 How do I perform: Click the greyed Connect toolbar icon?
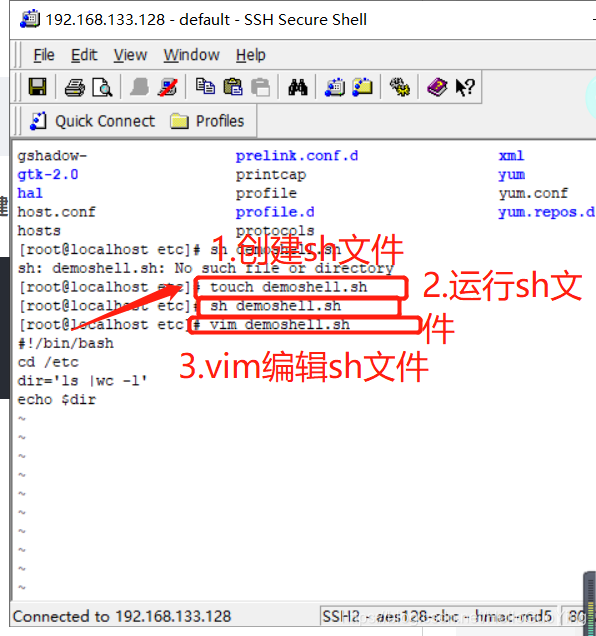click(x=140, y=87)
